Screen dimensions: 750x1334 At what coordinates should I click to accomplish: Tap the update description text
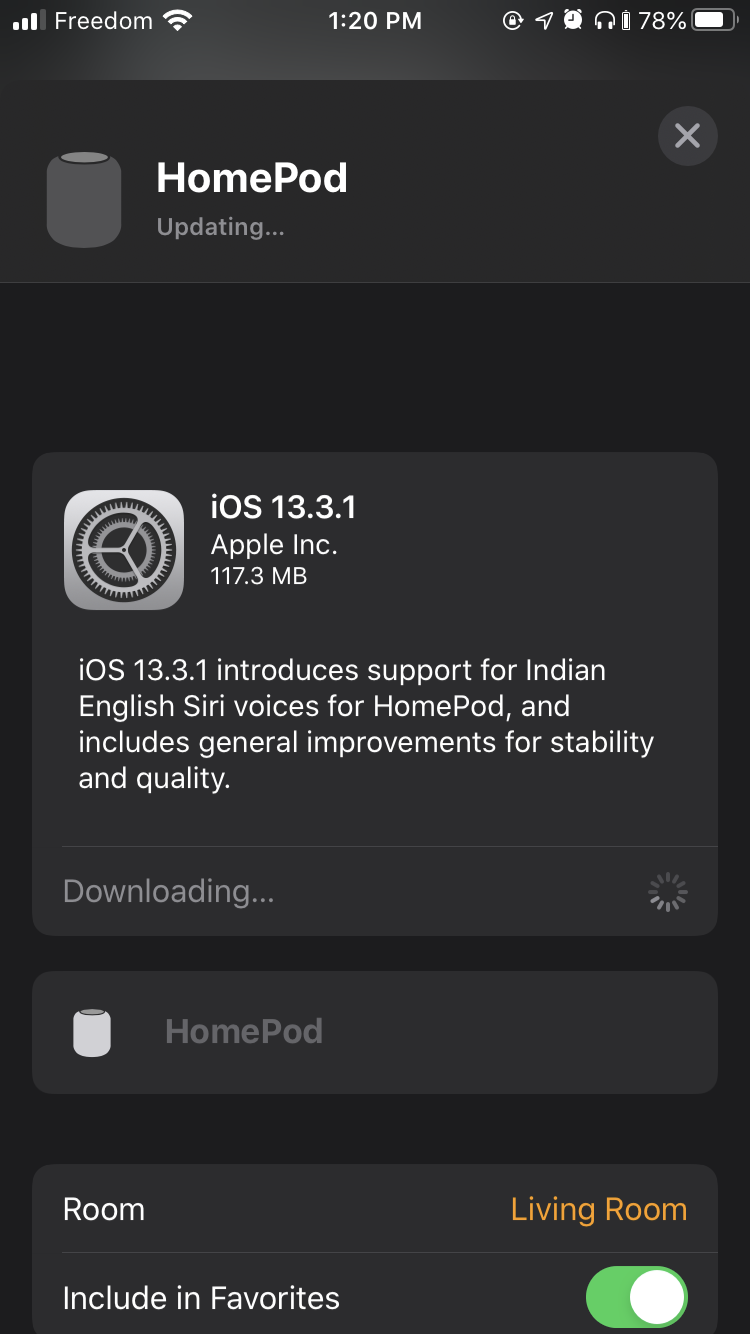tap(366, 724)
